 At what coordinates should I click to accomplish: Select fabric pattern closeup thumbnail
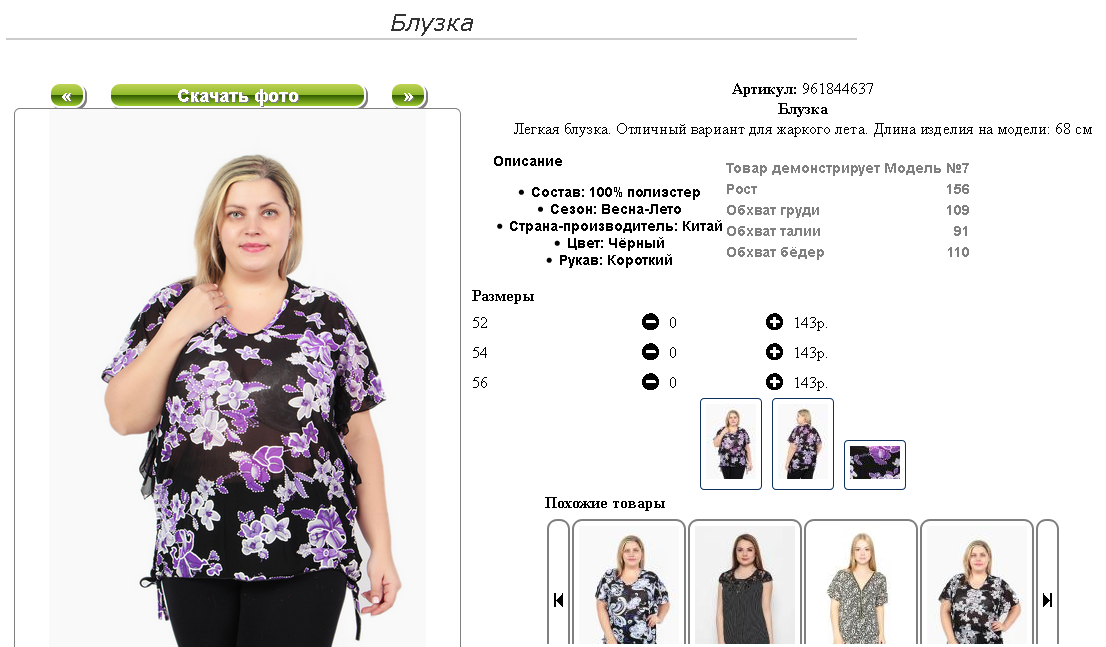875,465
